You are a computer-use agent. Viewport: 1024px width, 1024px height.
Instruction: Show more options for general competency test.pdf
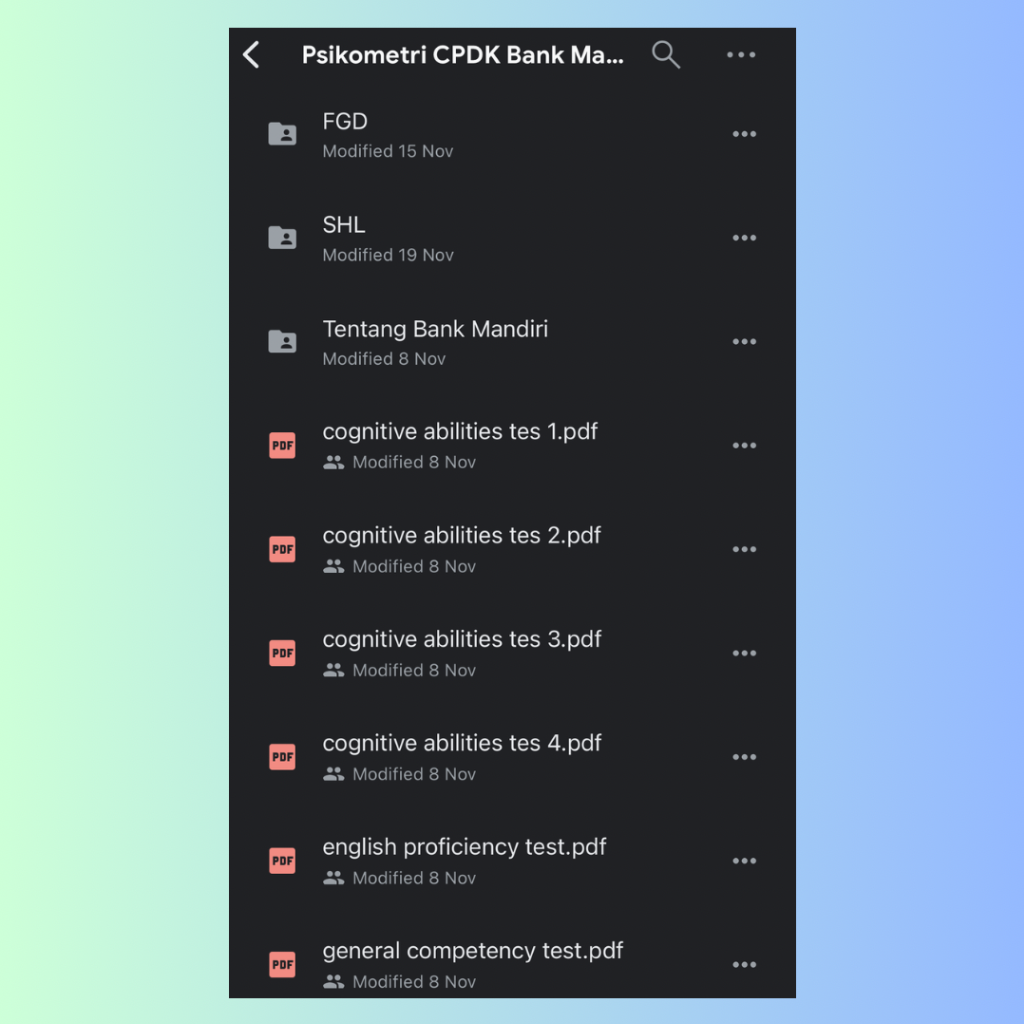(x=744, y=965)
